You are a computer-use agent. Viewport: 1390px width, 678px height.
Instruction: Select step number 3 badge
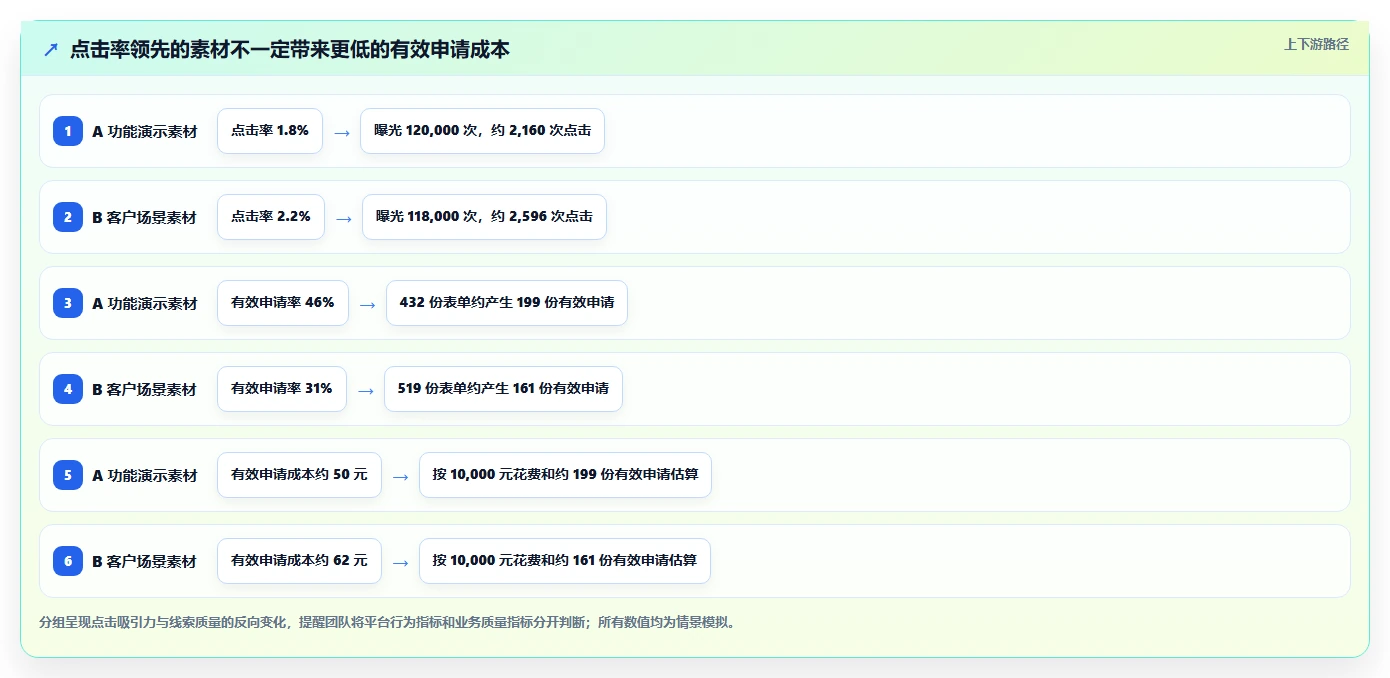(x=68, y=303)
